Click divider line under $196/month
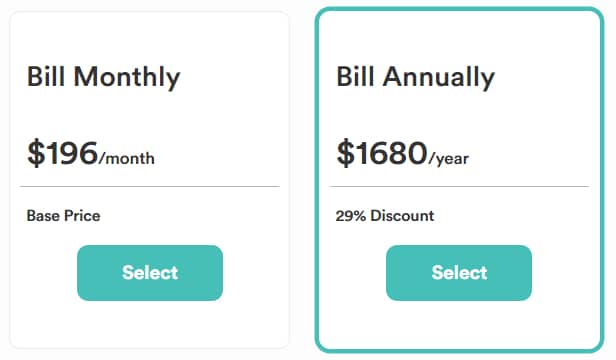 pyautogui.click(x=150, y=186)
